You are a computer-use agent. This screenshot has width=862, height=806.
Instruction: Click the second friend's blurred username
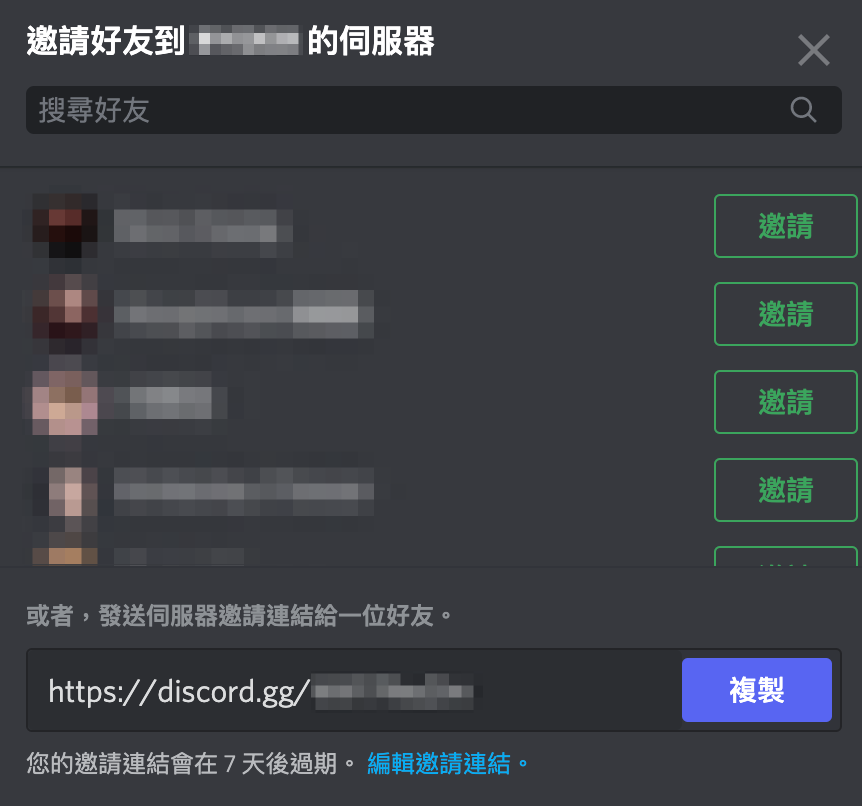[x=244, y=314]
